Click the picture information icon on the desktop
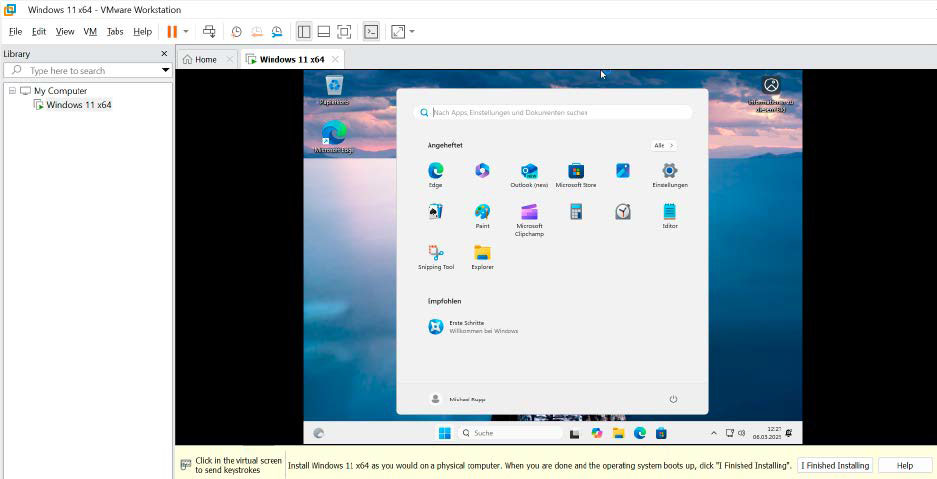 point(771,94)
